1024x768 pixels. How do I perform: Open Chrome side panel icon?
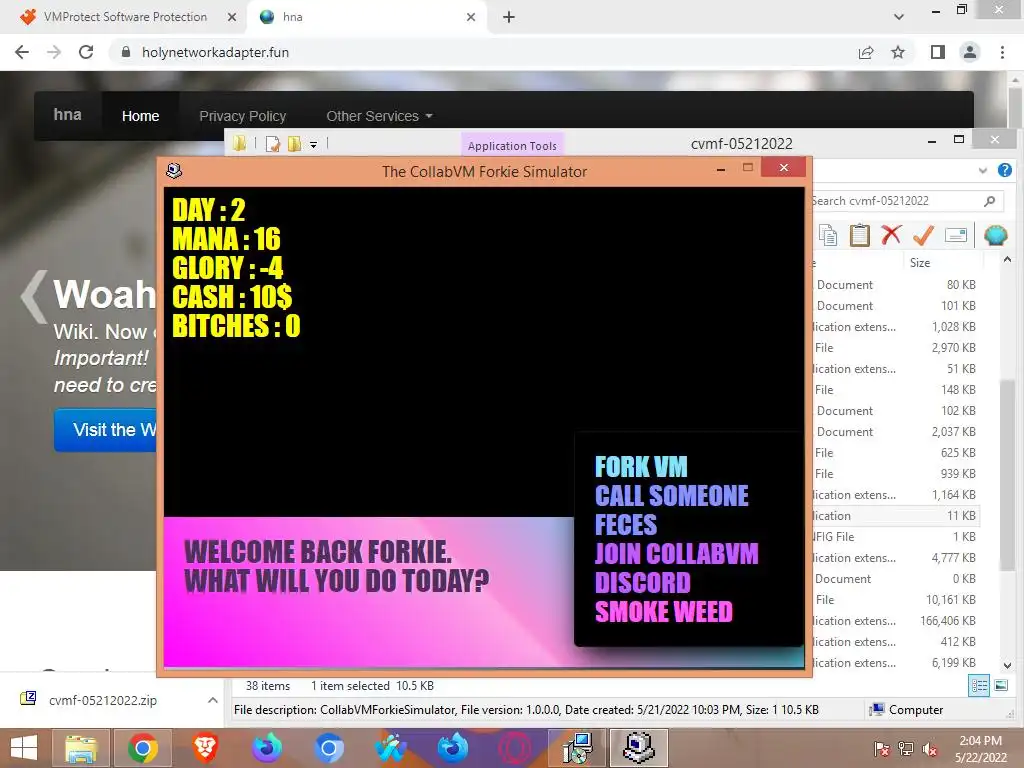click(938, 52)
